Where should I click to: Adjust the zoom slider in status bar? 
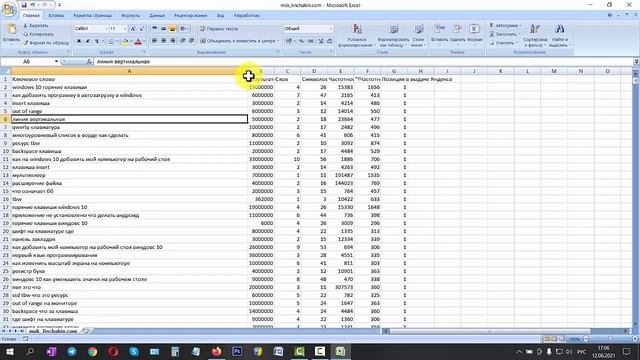(x=611, y=339)
